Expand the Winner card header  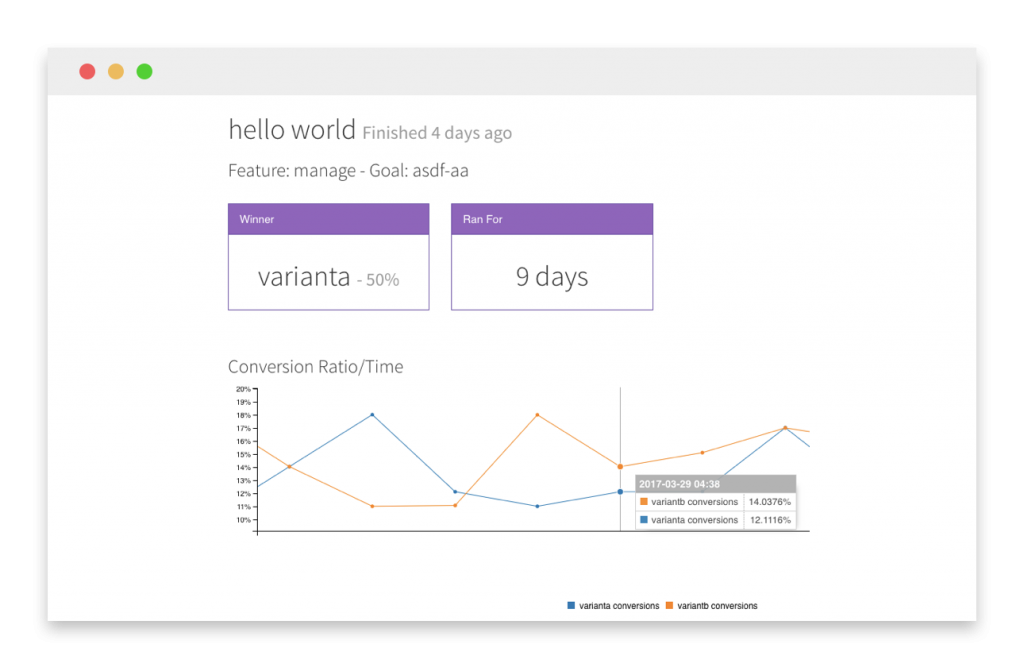(328, 218)
